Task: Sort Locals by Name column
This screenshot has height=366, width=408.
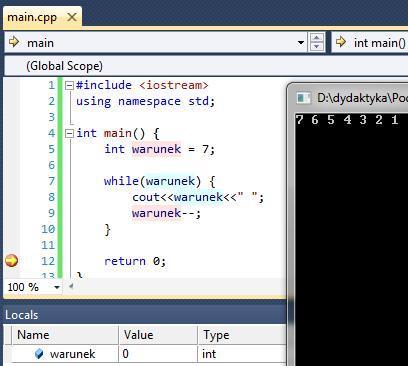Action: pyautogui.click(x=65, y=335)
